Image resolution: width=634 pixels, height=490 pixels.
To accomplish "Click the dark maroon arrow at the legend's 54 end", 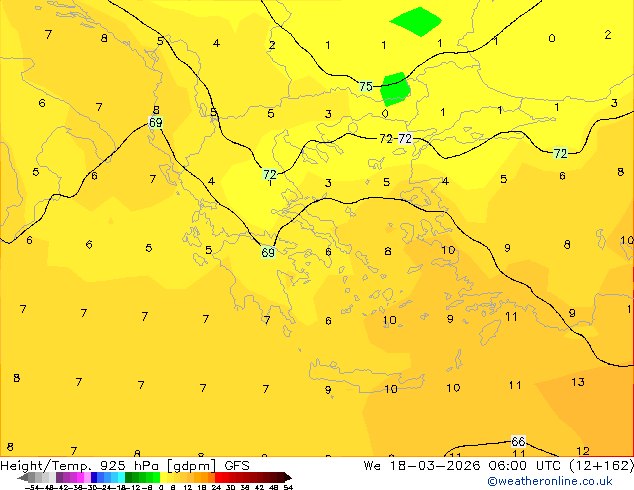I will coord(288,477).
